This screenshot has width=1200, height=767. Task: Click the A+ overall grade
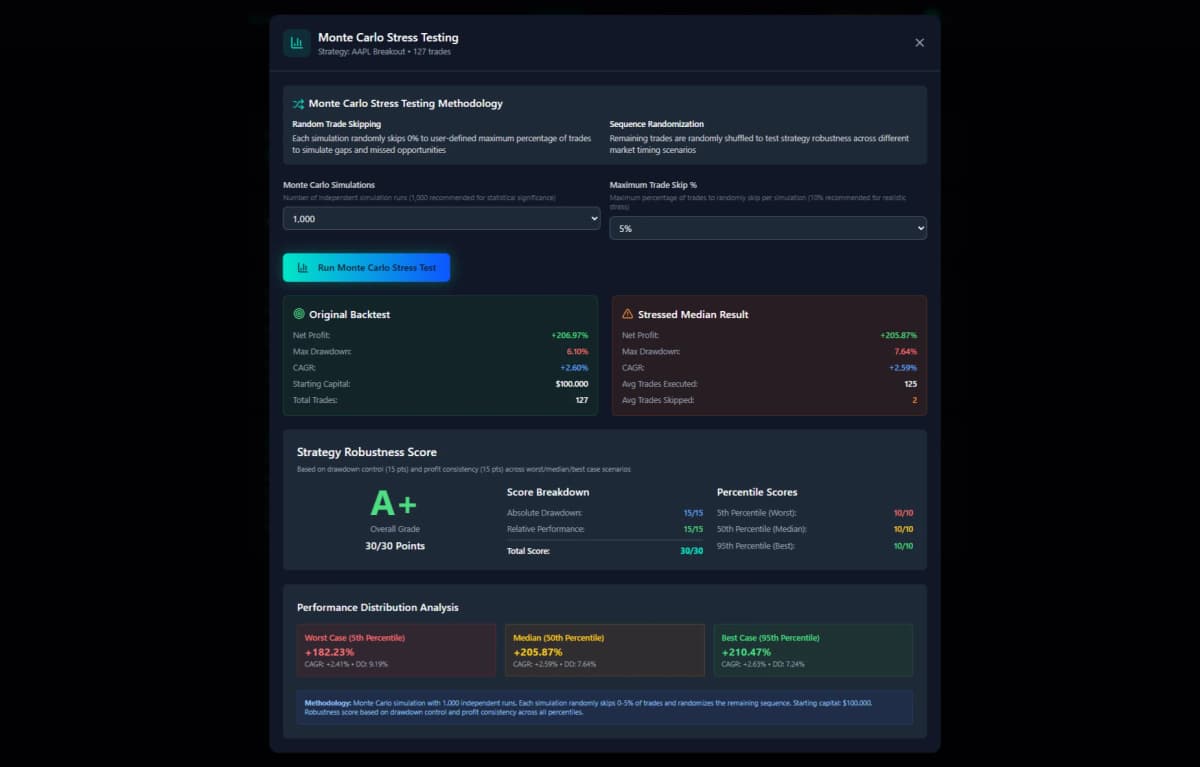pyautogui.click(x=394, y=504)
